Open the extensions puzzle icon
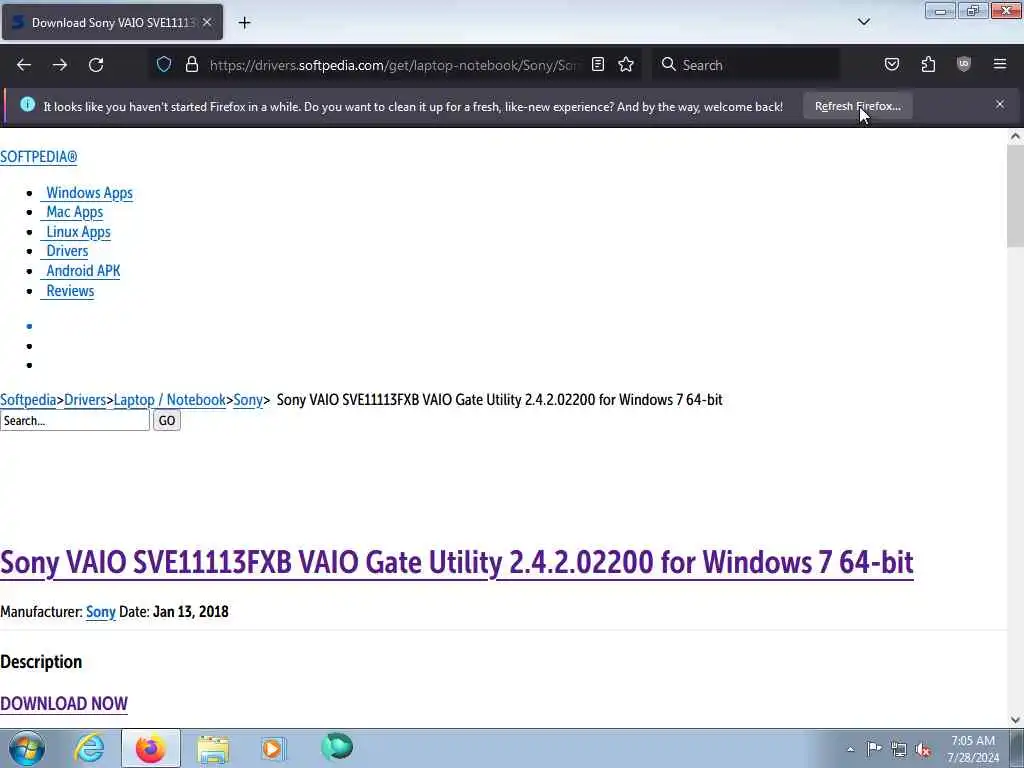Image resolution: width=1024 pixels, height=768 pixels. click(x=928, y=64)
